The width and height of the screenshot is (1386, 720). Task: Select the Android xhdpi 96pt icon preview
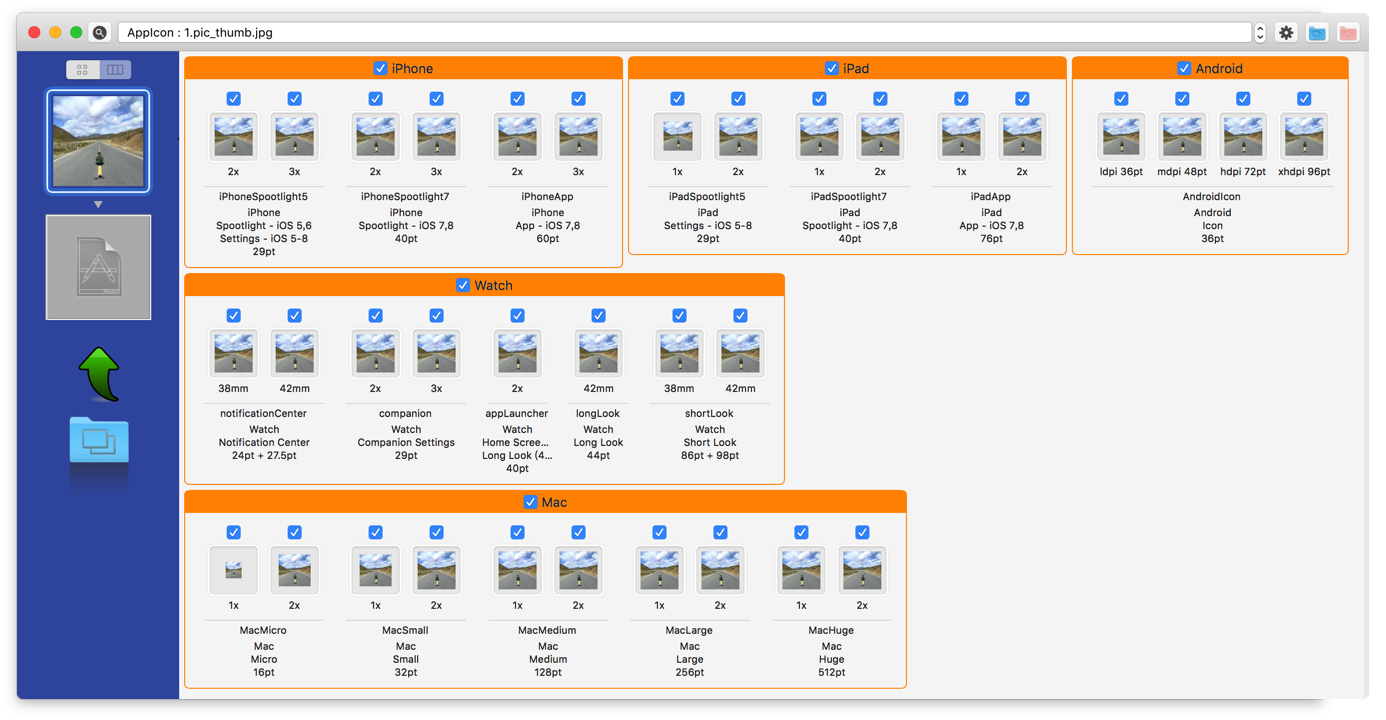coord(1304,136)
